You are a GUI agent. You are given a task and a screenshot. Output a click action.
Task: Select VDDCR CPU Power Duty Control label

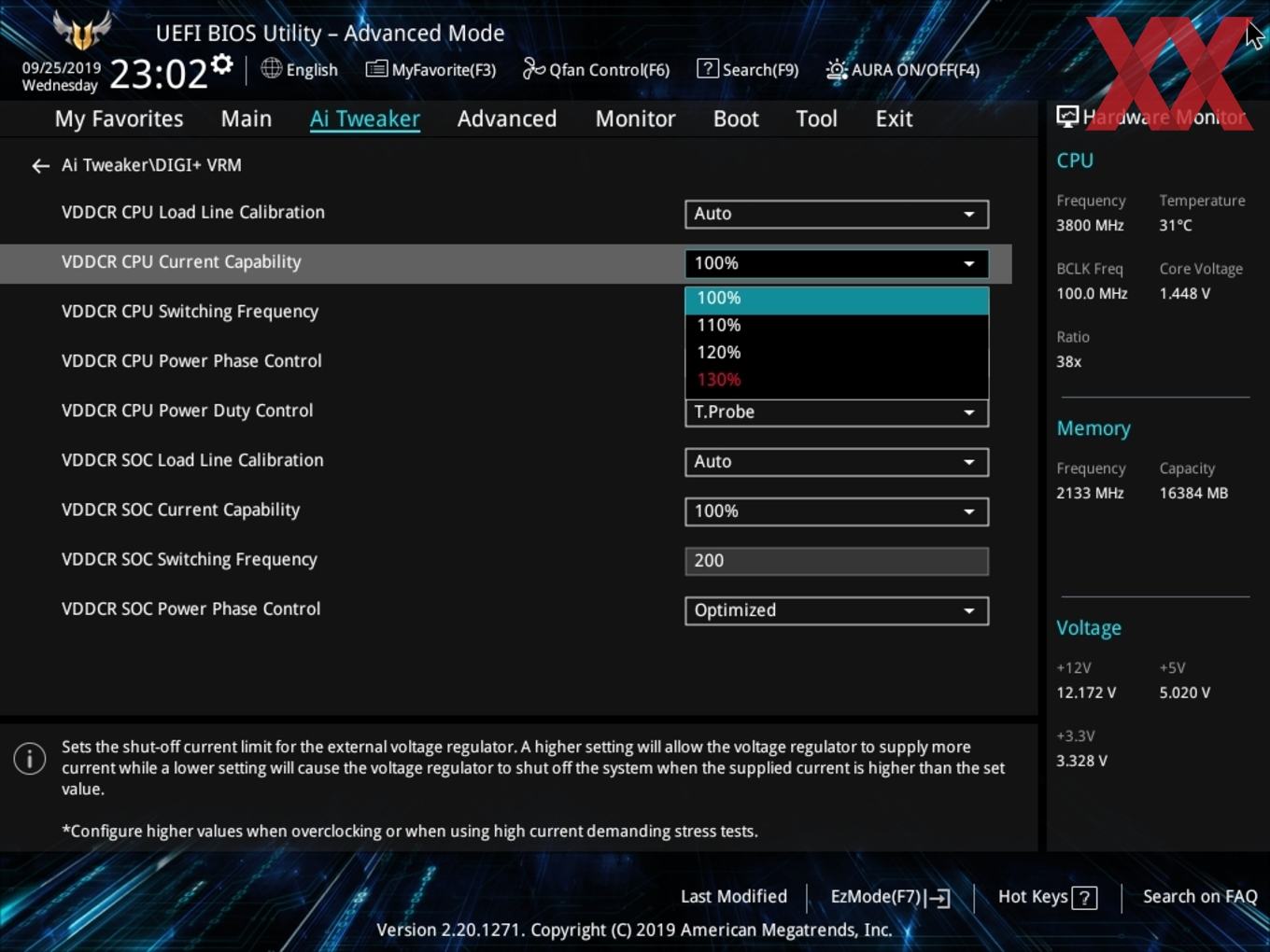coord(188,411)
